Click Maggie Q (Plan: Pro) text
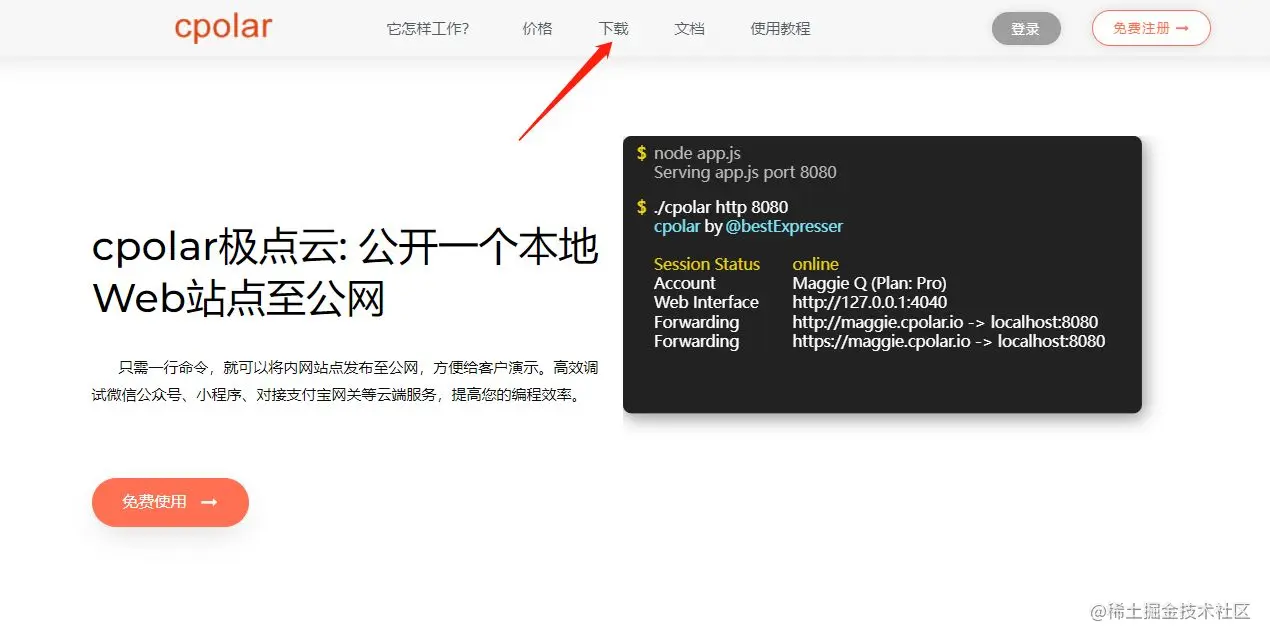Viewport: 1270px width, 641px height. 870,283
